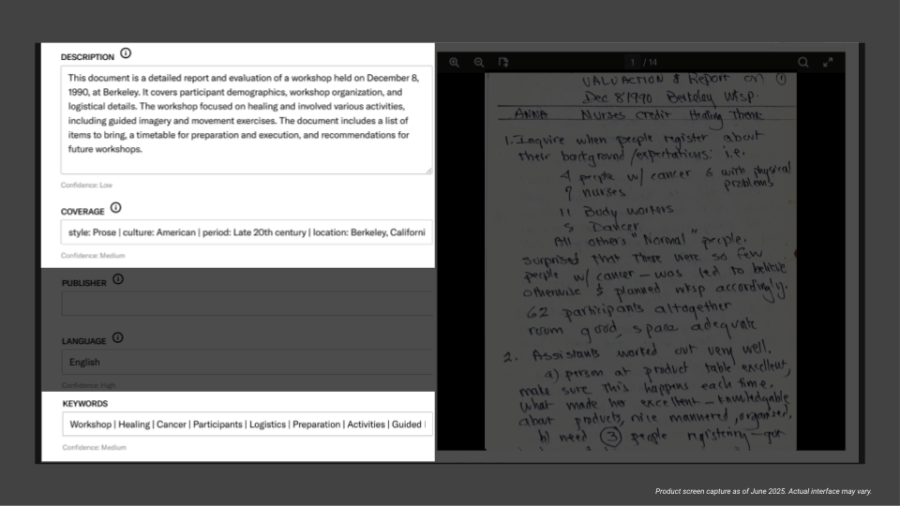Click the Description text area resize handle

pyautogui.click(x=428, y=170)
